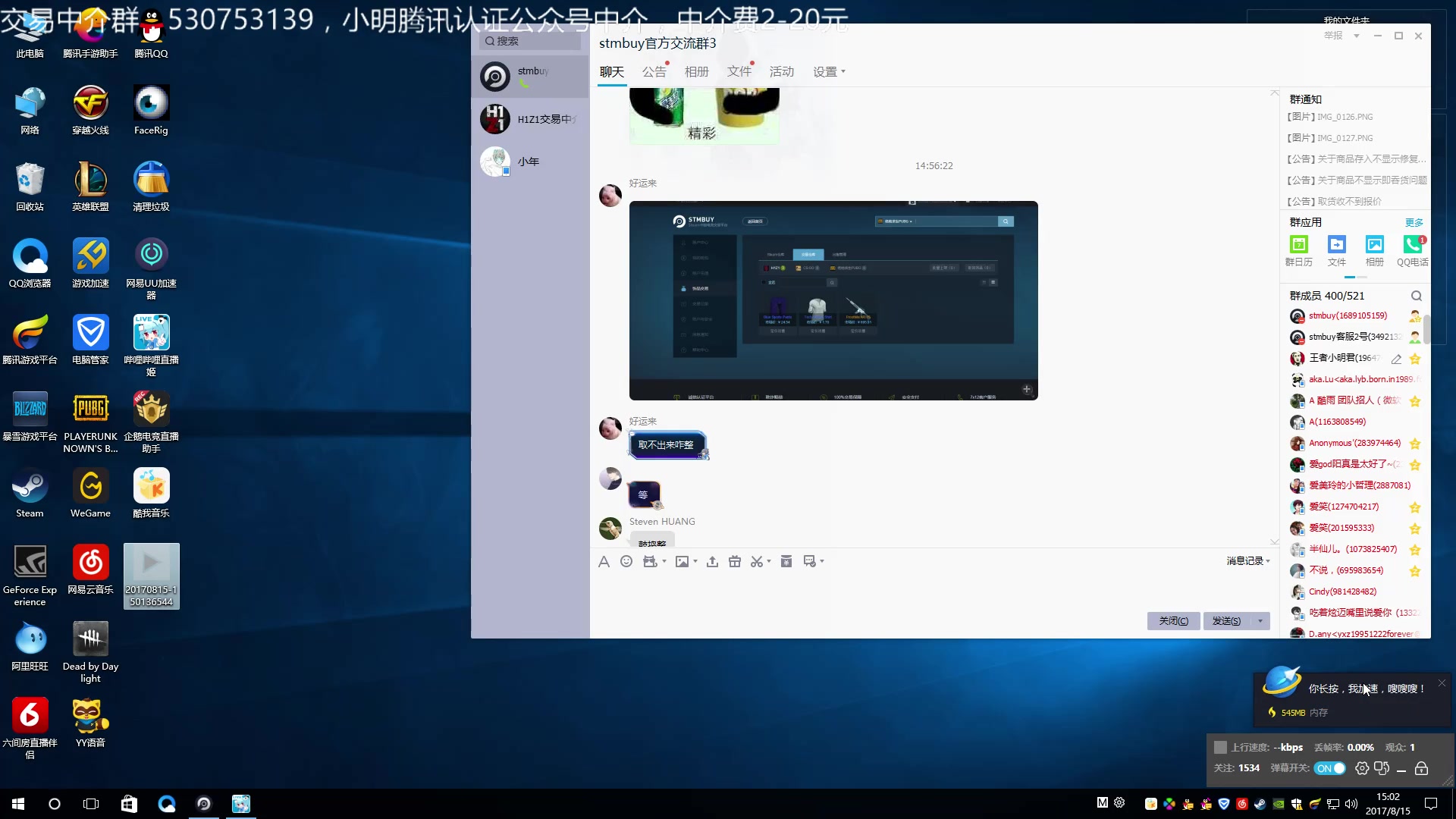The height and width of the screenshot is (819, 1456).
Task: Open the Dead by Daylight desktop icon
Action: 91,652
